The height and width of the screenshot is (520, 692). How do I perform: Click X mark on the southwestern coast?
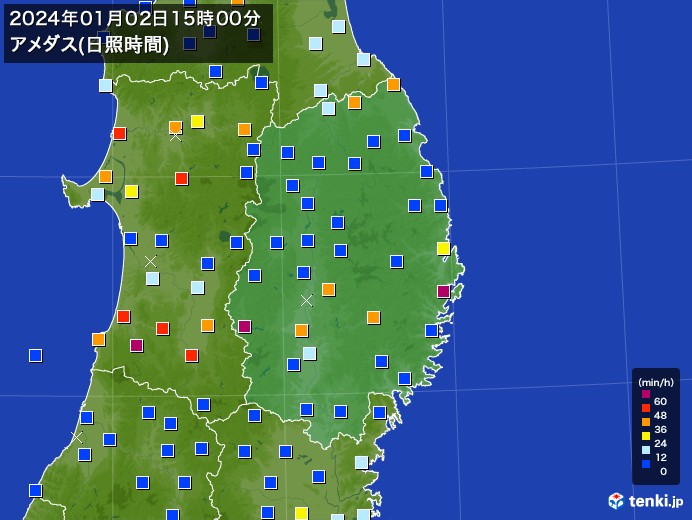click(x=77, y=437)
